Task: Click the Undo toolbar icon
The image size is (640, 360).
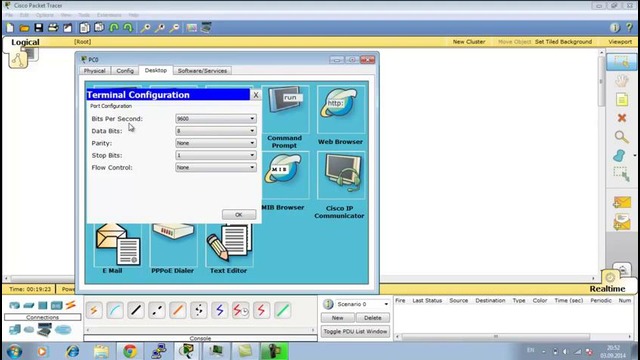Action: (114, 28)
